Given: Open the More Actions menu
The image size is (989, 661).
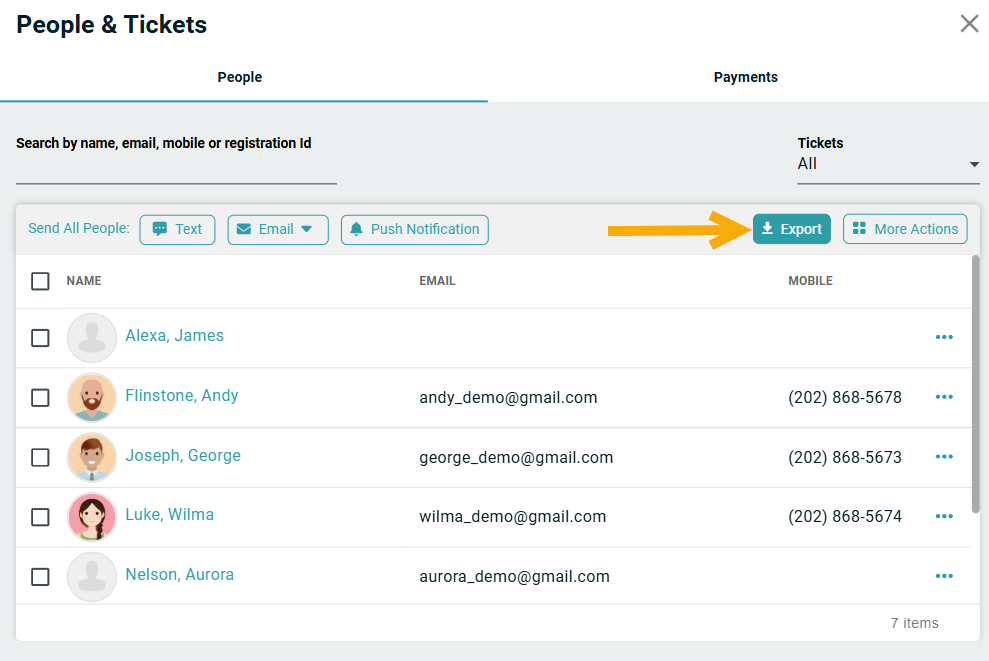Looking at the screenshot, I should pos(905,229).
